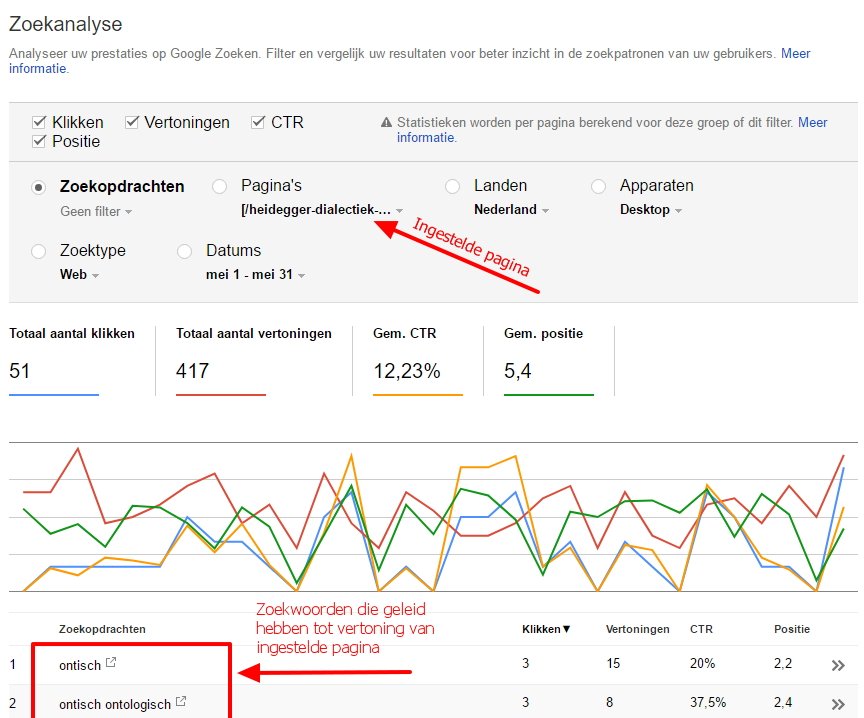
Task: Click the sort arrow beside Klikken header
Action: click(566, 629)
